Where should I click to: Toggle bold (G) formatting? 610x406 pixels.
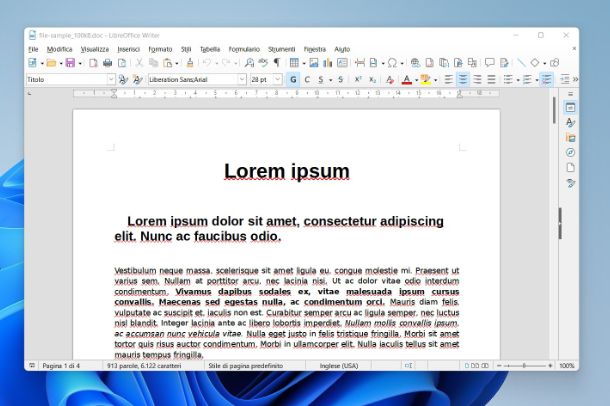click(x=293, y=80)
